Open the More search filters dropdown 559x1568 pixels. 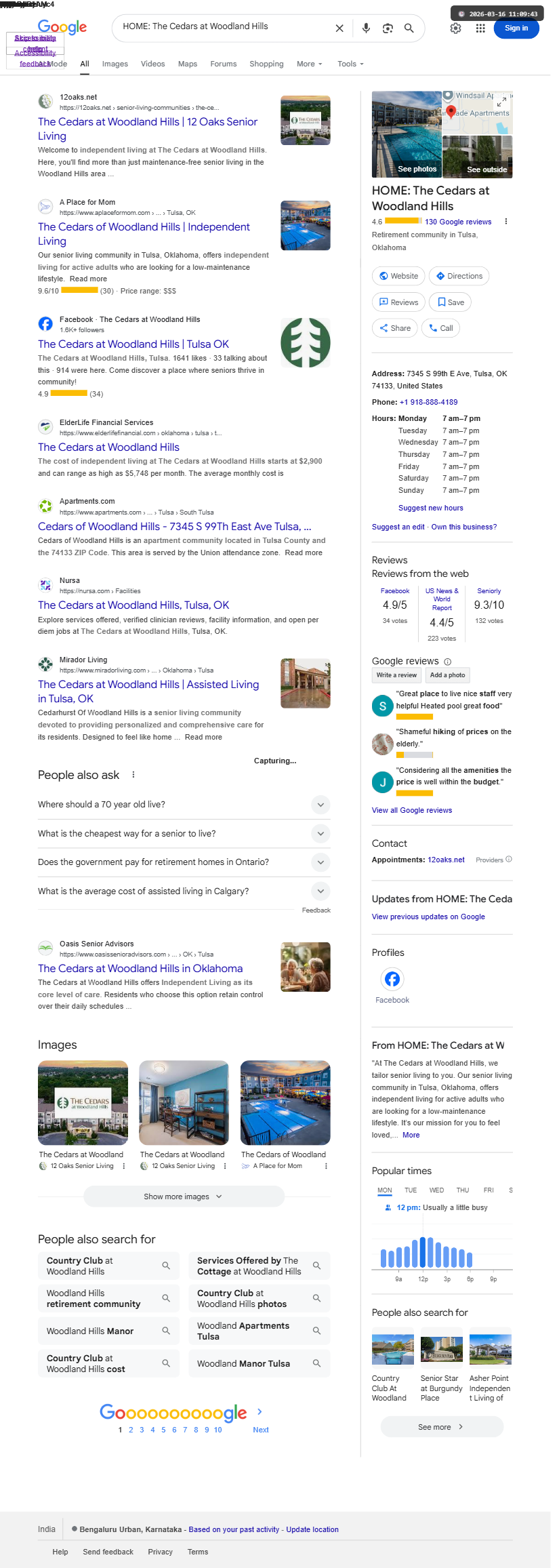coord(310,64)
